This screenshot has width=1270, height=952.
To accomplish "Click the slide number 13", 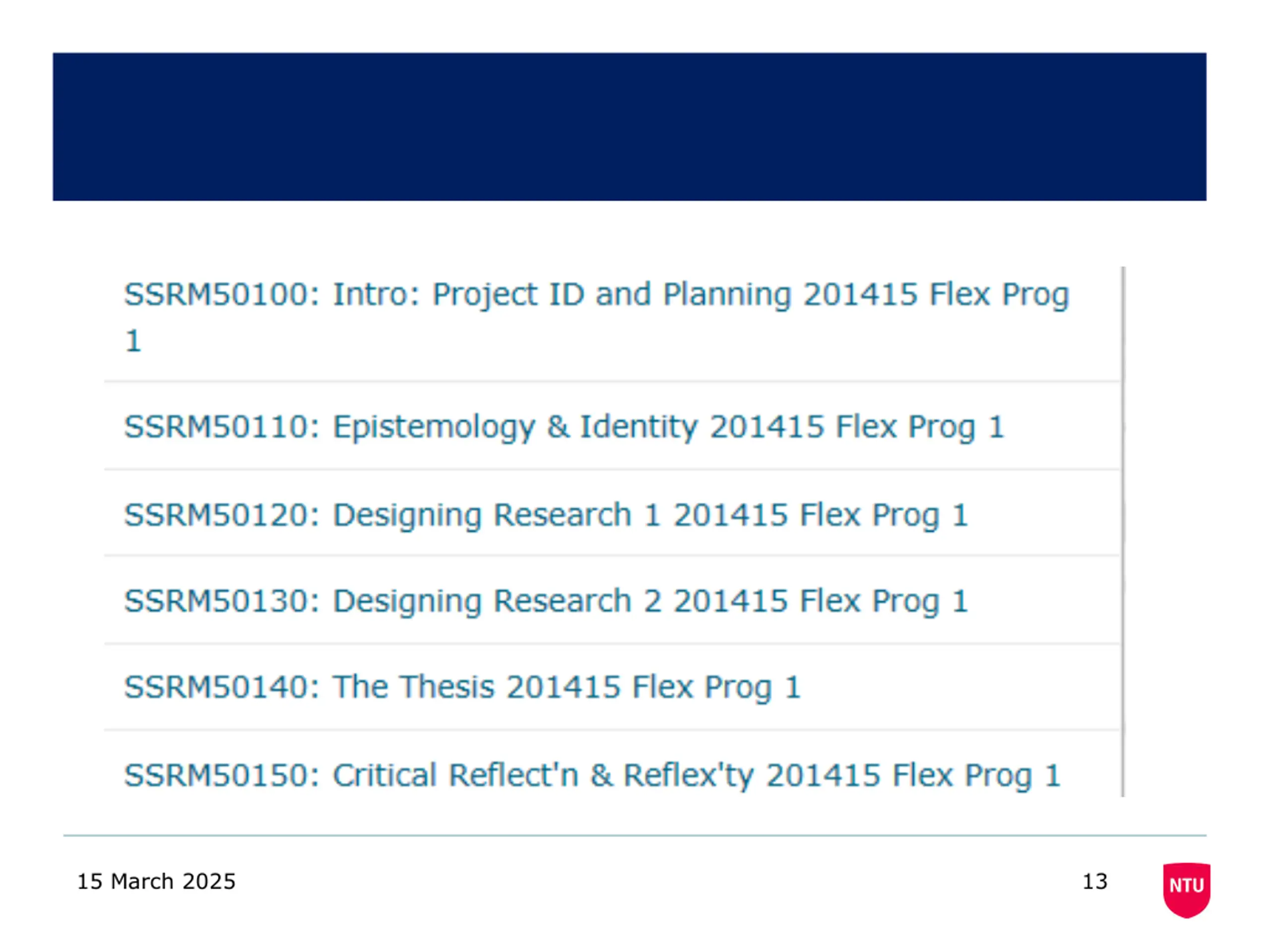I will (x=1094, y=882).
